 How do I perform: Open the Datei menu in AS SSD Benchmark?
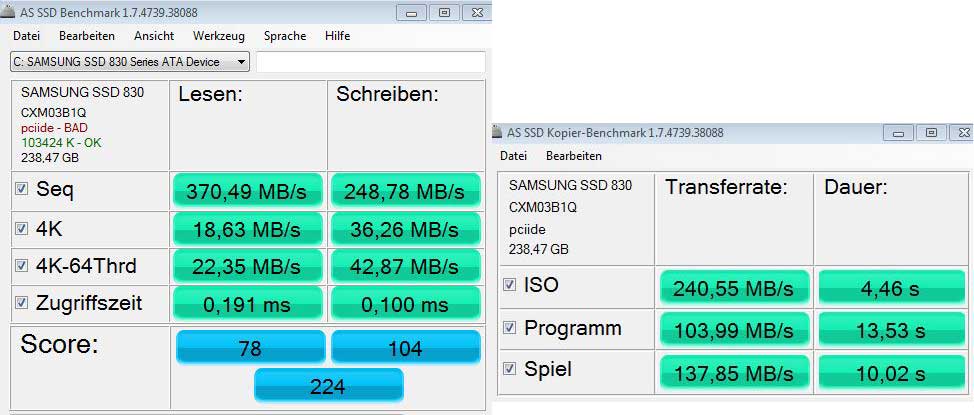(26, 36)
